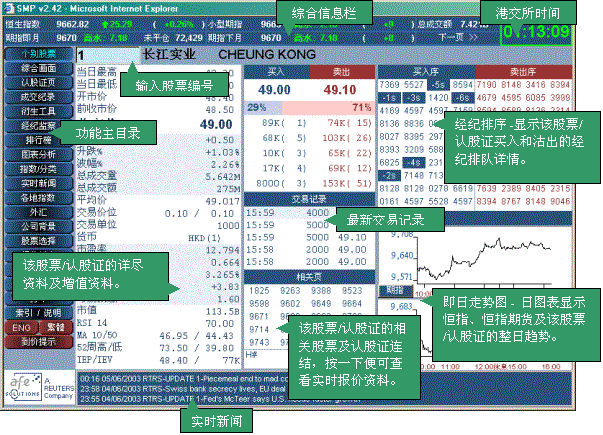Click broker code 9046 in sell queue
The width and height of the screenshot is (603, 435).
[560, 202]
